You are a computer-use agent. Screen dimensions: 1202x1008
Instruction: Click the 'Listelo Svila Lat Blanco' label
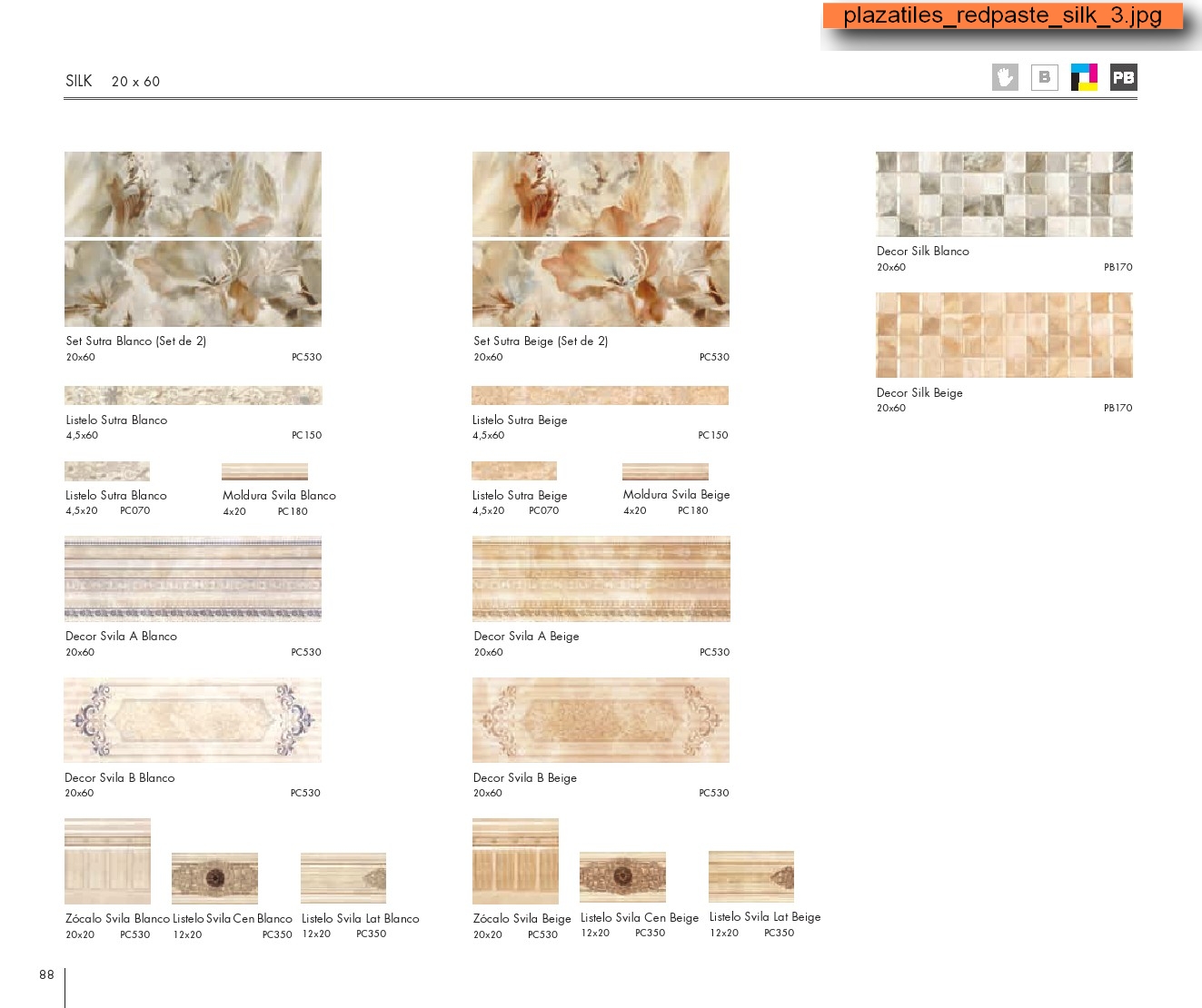tap(361, 919)
